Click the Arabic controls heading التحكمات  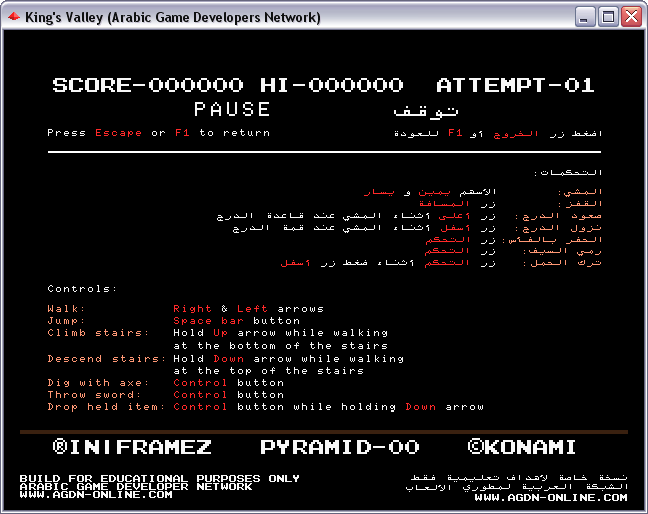[567, 172]
